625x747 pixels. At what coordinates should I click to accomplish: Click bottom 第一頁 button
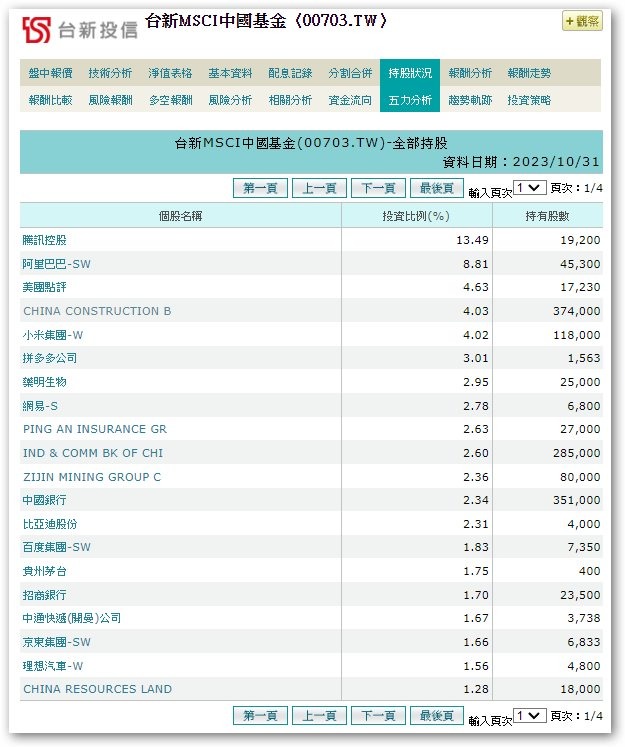tap(260, 716)
